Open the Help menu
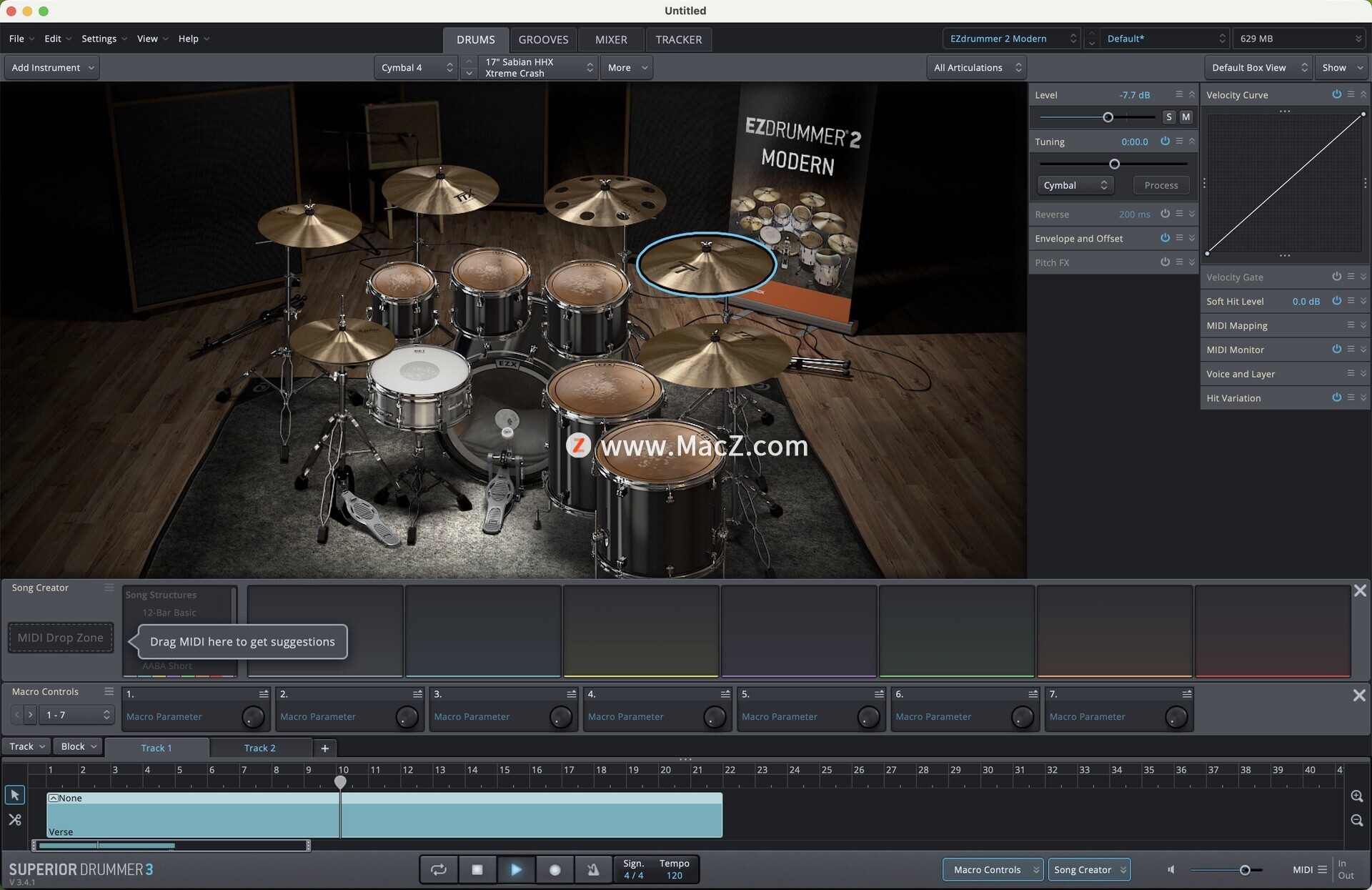 coord(194,39)
